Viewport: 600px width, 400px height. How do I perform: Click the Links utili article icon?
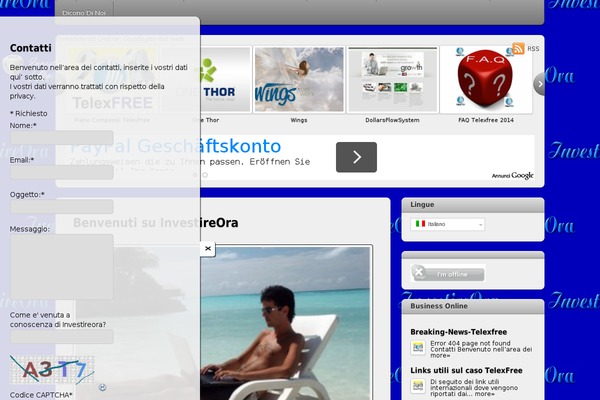click(x=418, y=386)
